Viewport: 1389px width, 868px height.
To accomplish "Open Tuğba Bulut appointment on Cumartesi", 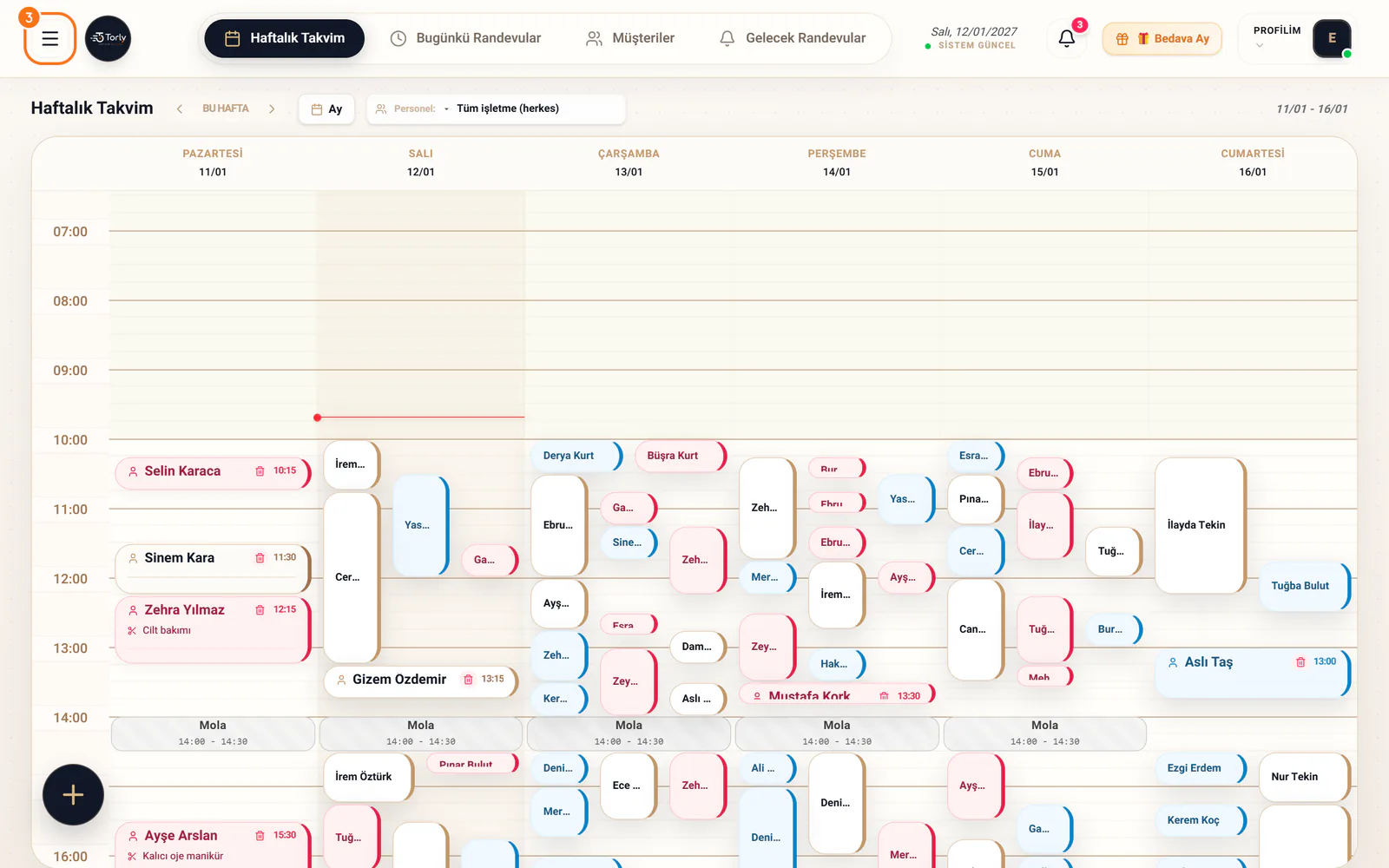I will 1305,586.
